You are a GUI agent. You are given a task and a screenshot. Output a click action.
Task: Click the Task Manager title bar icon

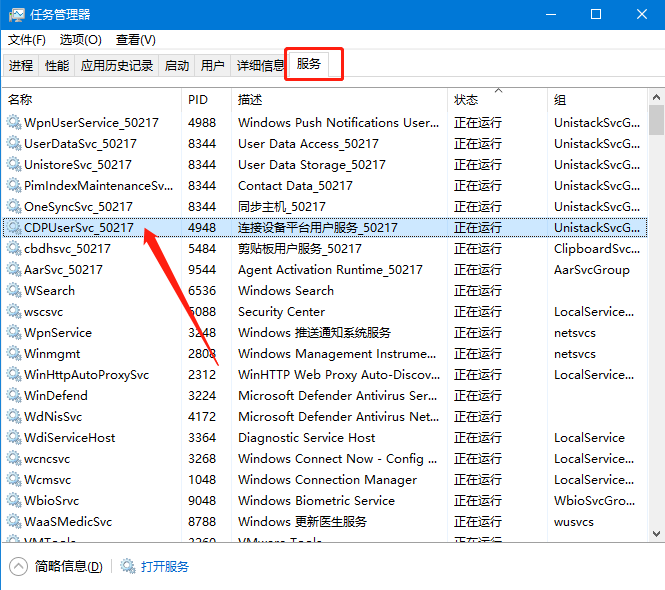17,15
